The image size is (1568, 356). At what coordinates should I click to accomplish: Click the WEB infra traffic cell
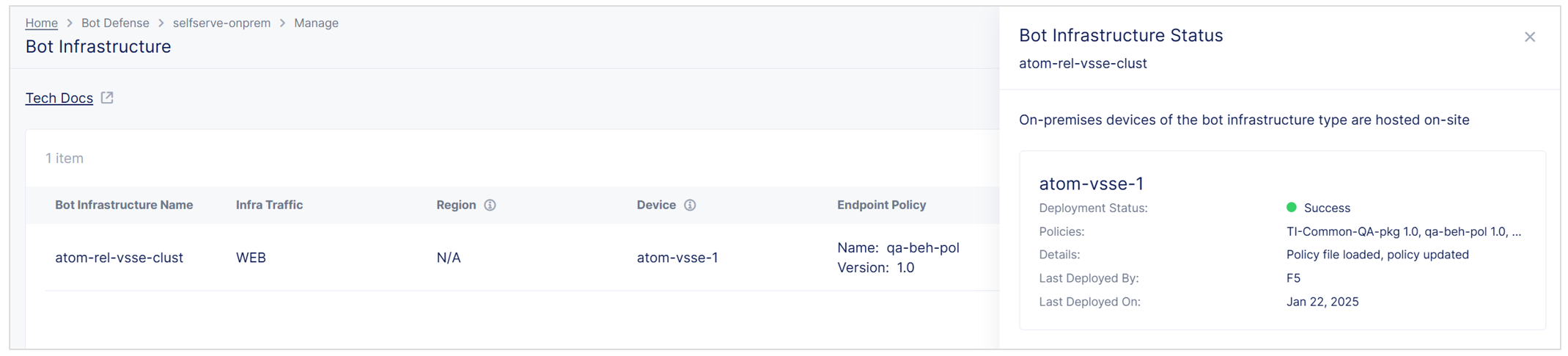pyautogui.click(x=251, y=258)
